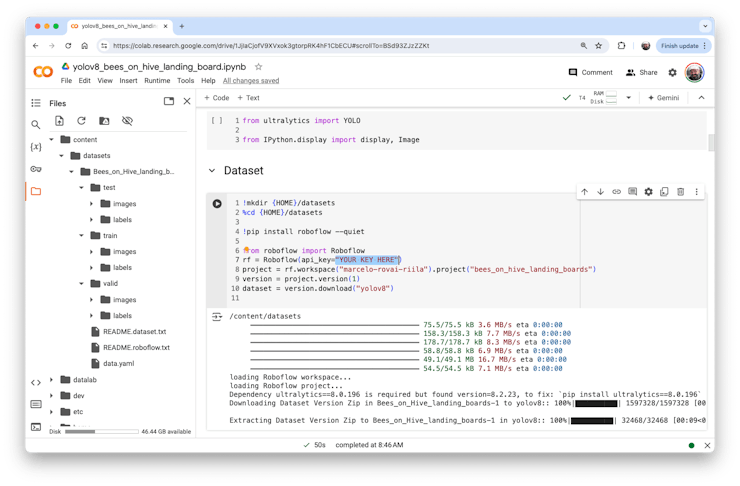Screen dimensions: 740x486
Task: Open the Insert menu
Action: [x=128, y=81]
